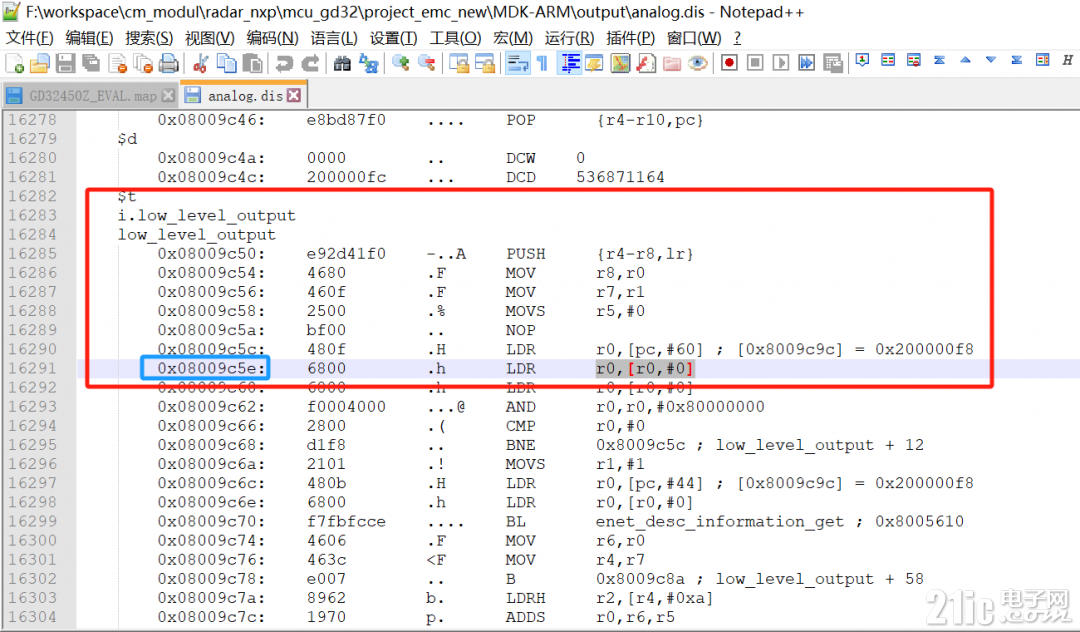The height and width of the screenshot is (632, 1080).
Task: Zoom in with magnifier plus icon
Action: 400,63
